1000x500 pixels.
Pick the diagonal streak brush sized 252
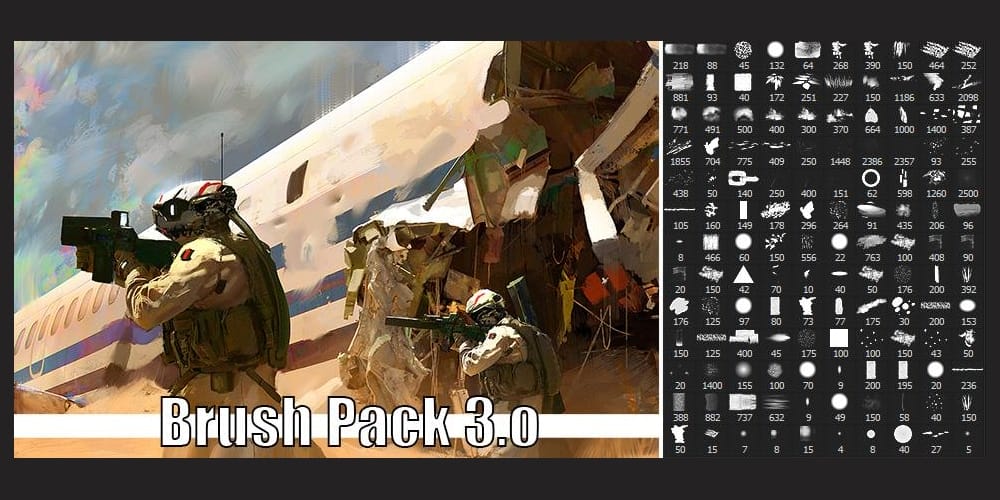(967, 50)
